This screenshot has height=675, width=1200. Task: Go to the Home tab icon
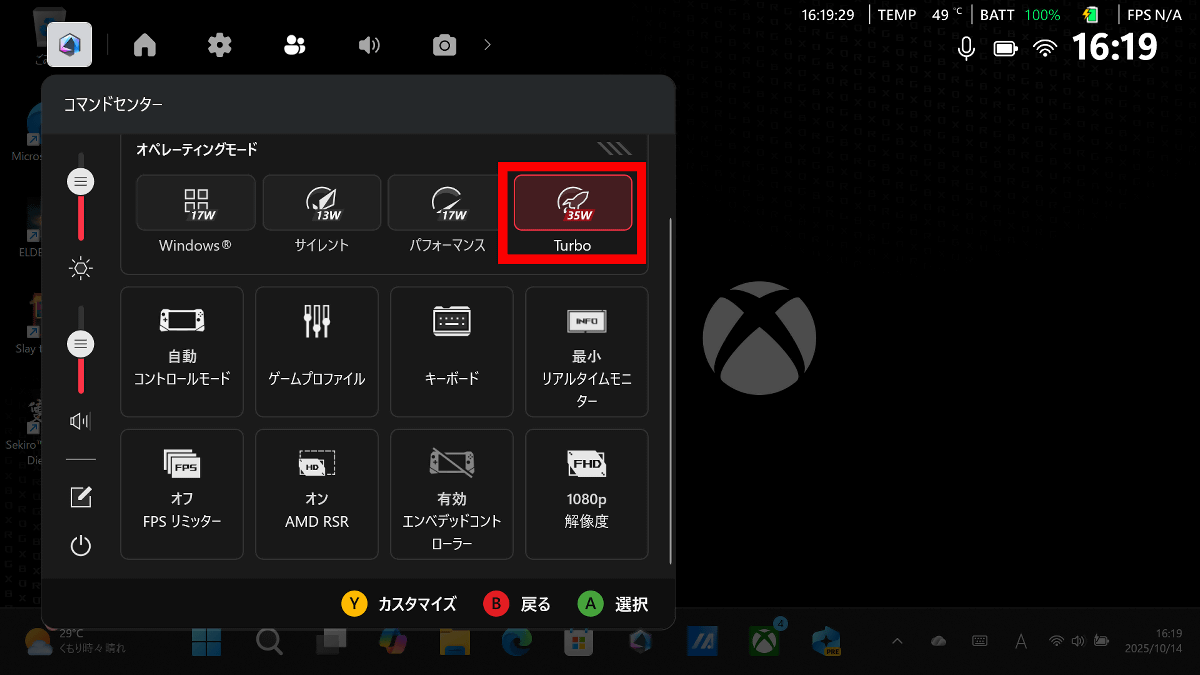[145, 45]
